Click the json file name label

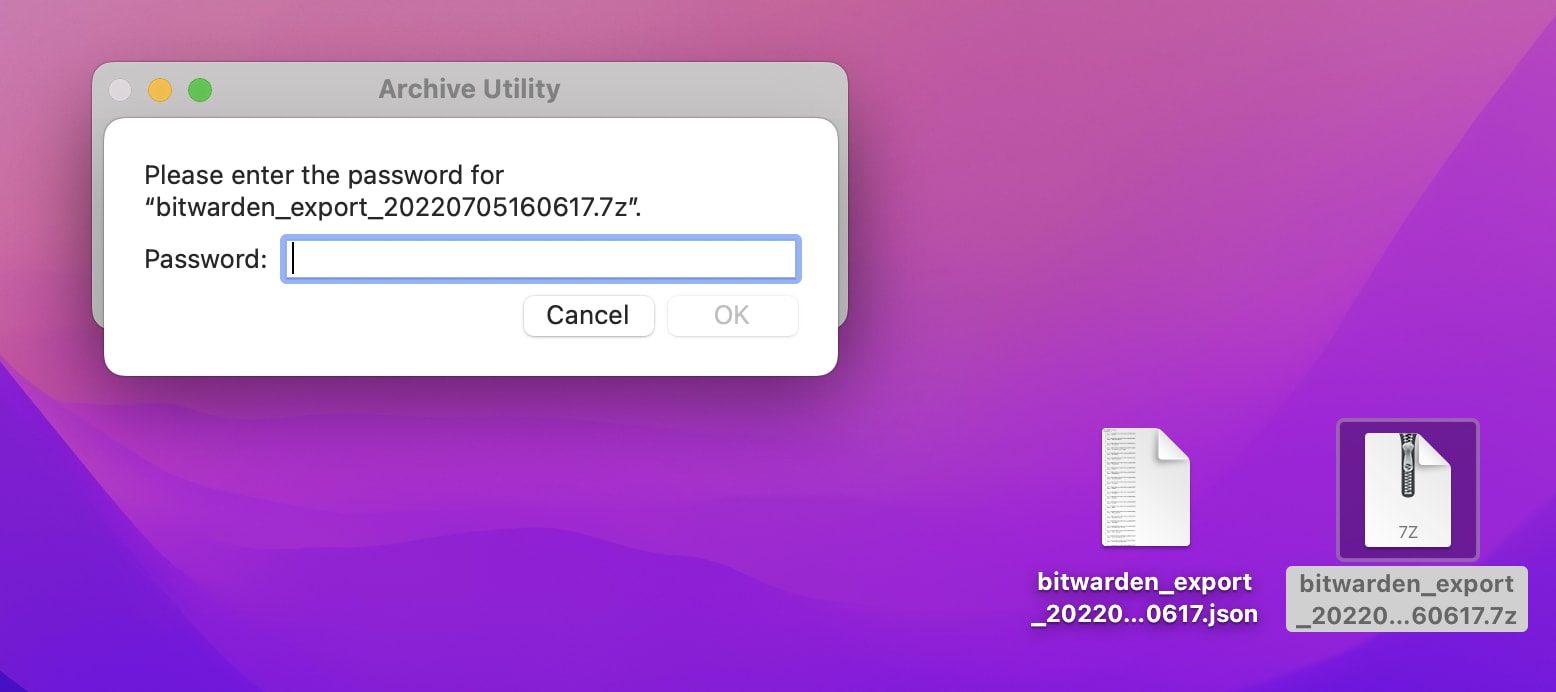tap(1144, 598)
